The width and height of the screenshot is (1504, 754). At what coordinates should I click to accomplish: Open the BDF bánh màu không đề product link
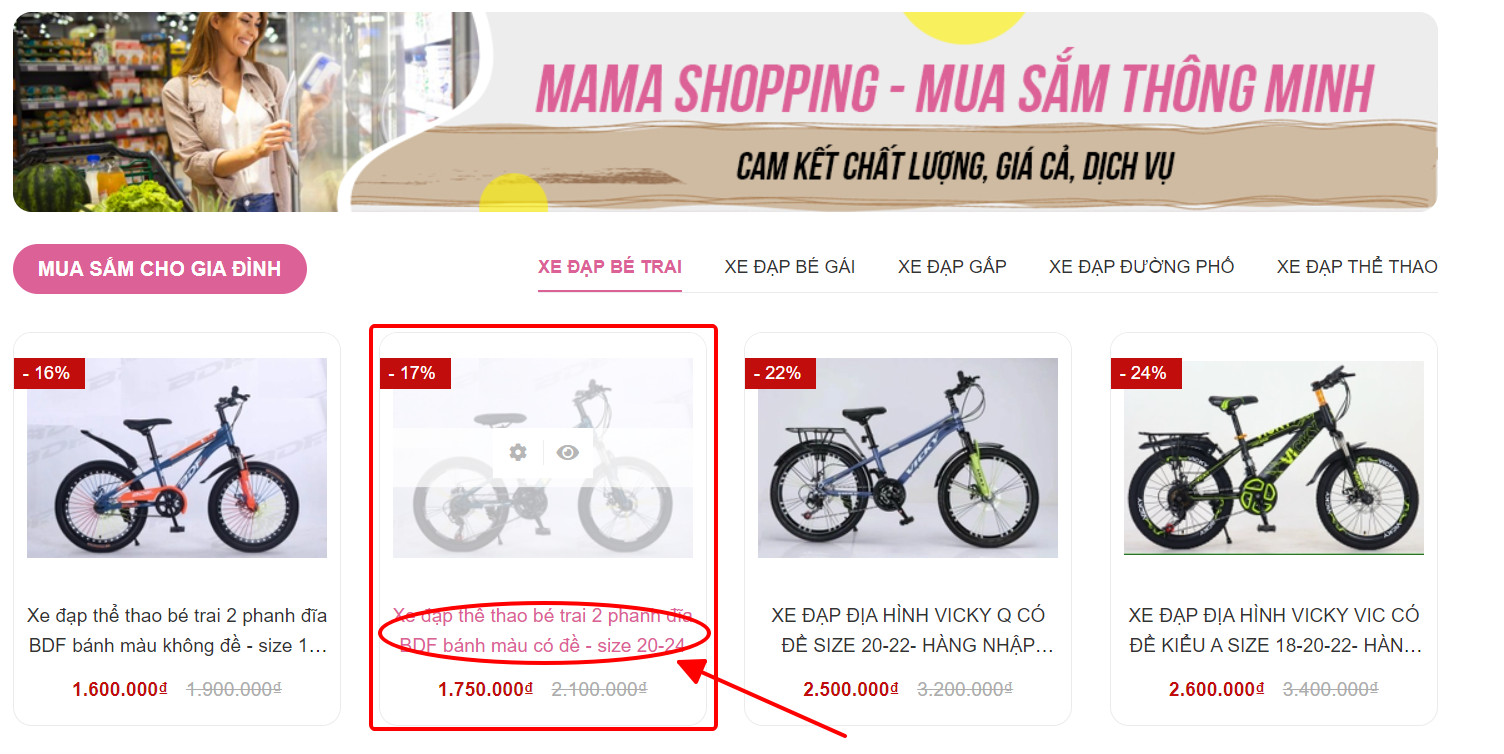click(177, 630)
